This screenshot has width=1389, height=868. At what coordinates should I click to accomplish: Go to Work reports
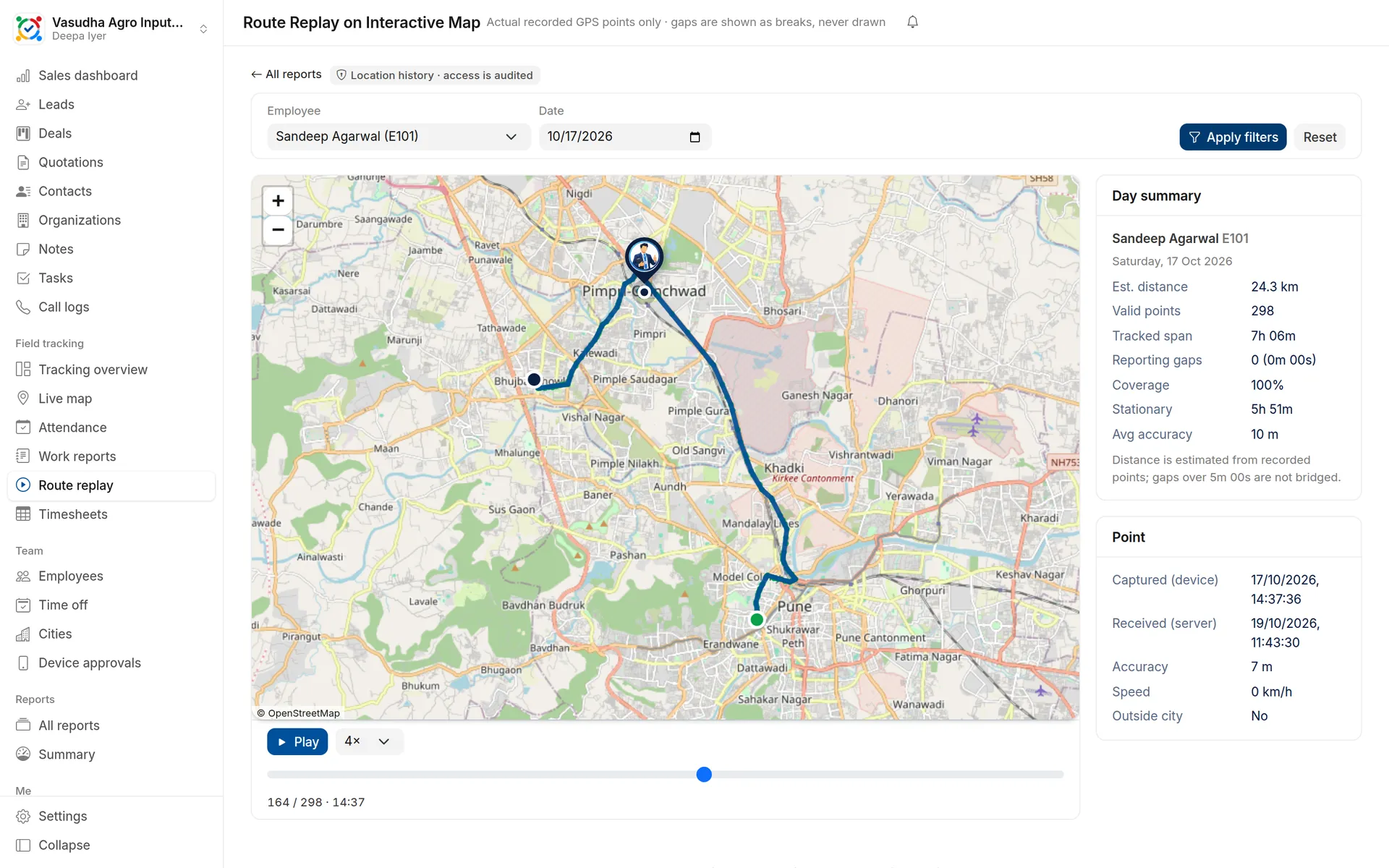(111, 456)
